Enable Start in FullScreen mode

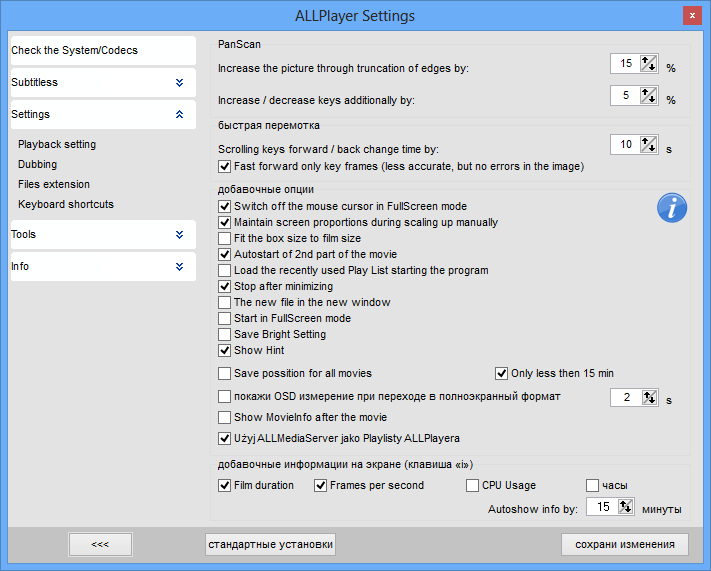(x=224, y=318)
